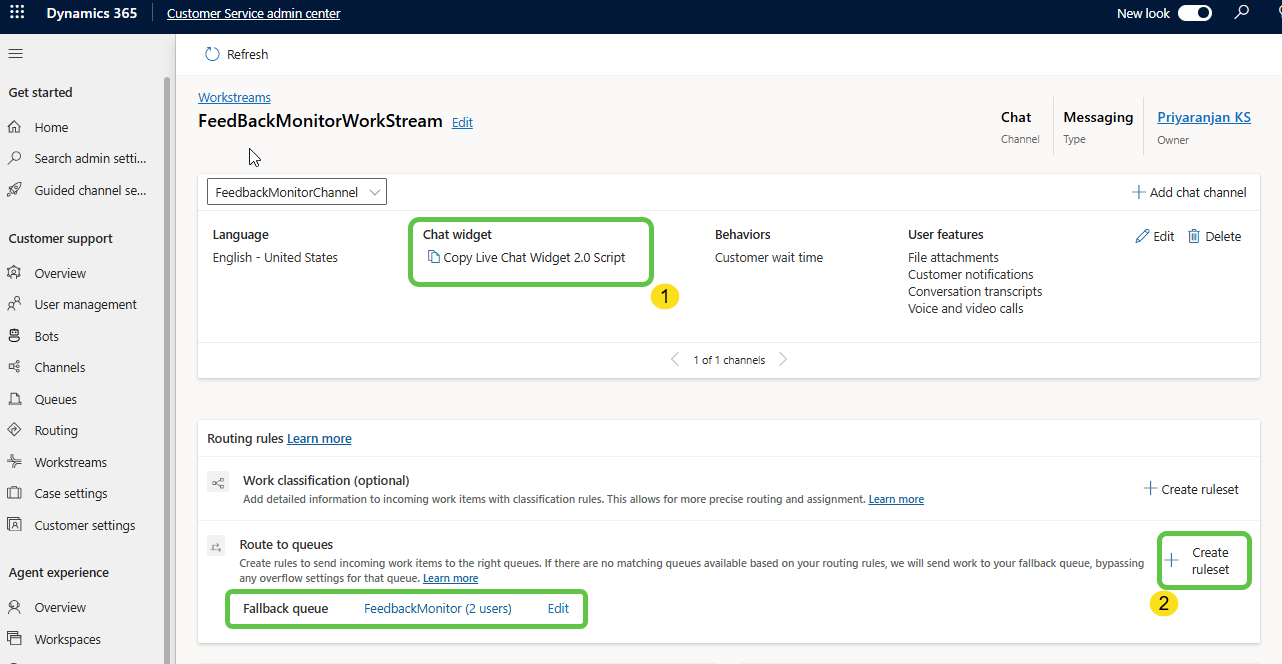Click the Refresh icon in toolbar
Screen dimensions: 1282x664
(x=212, y=54)
